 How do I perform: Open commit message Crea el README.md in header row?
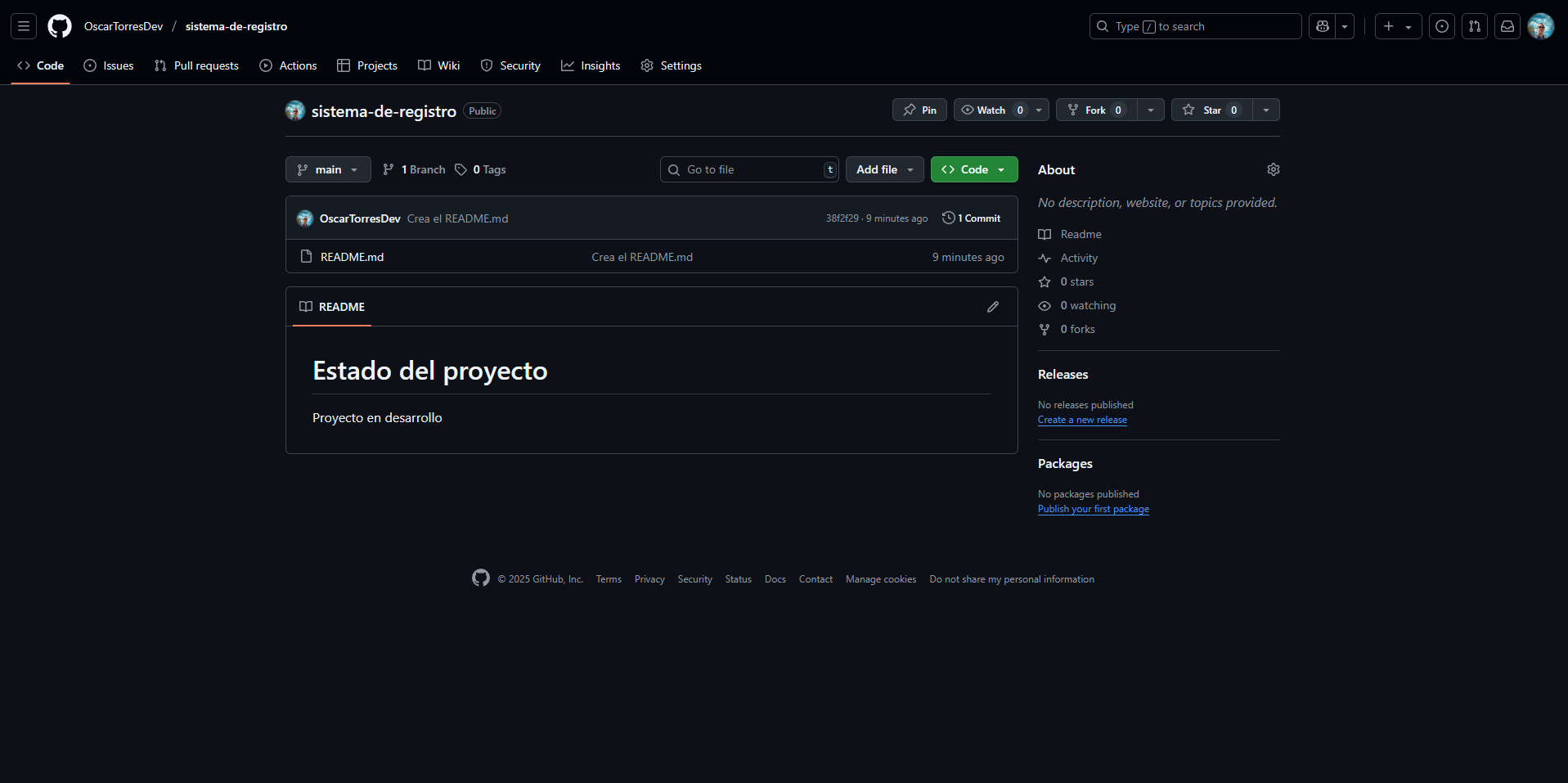coord(457,218)
